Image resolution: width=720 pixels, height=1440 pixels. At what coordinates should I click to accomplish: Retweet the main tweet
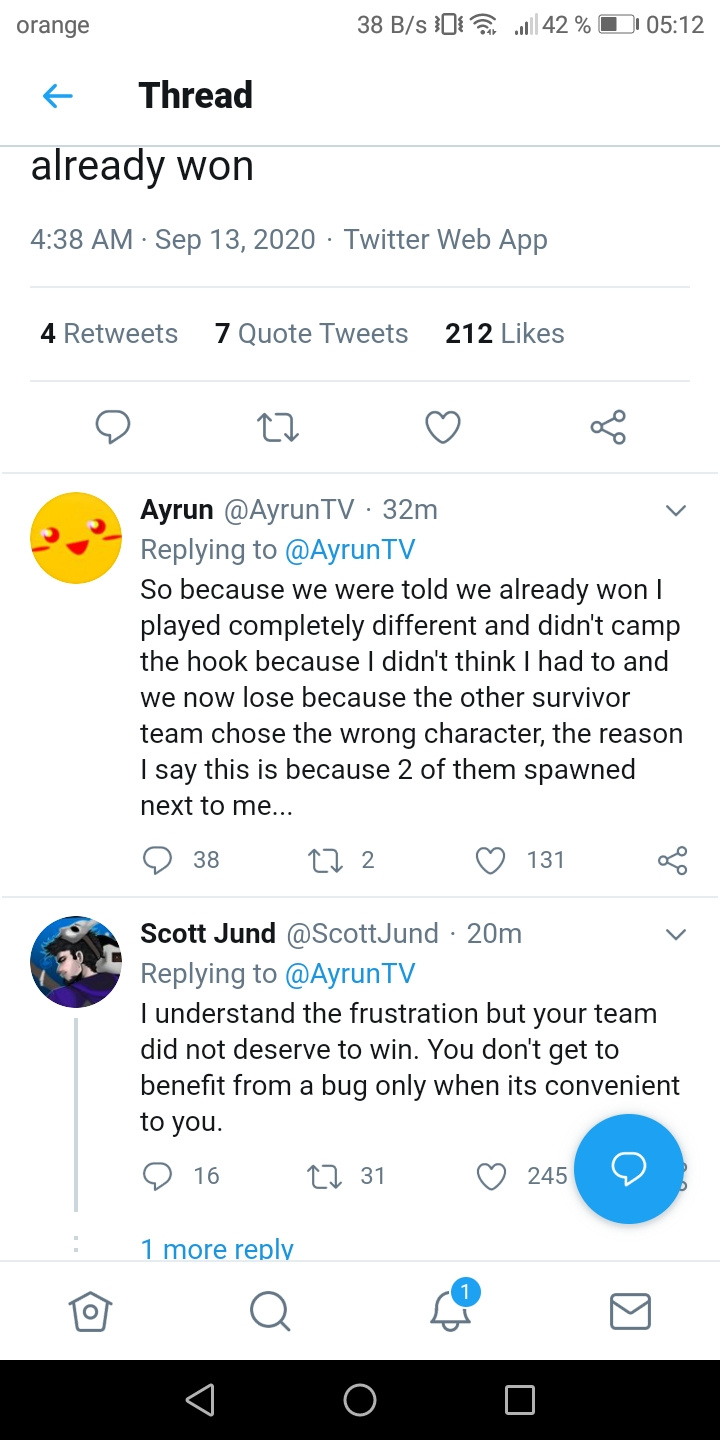[278, 427]
